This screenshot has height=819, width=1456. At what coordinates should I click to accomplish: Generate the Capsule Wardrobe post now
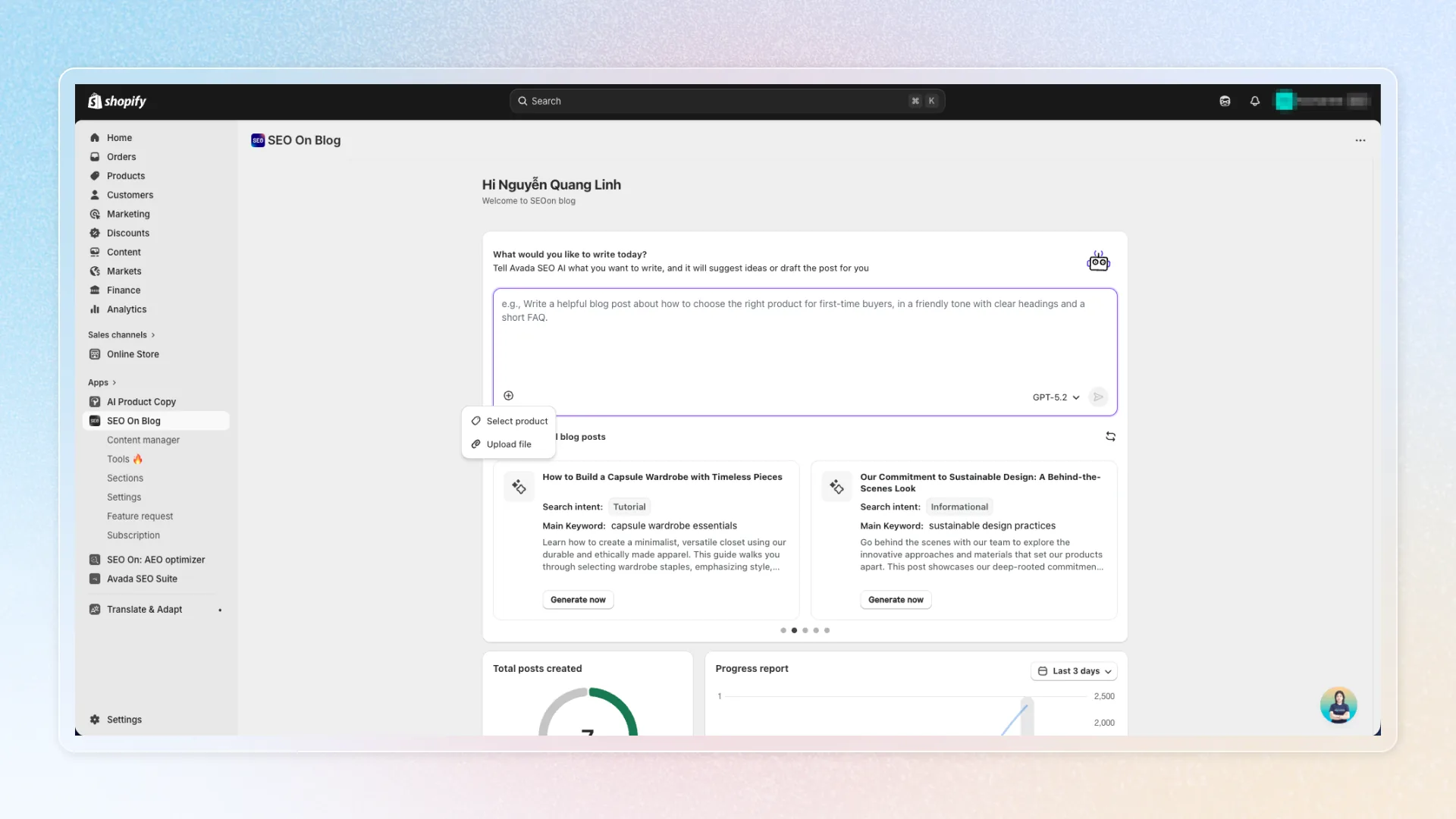(578, 600)
